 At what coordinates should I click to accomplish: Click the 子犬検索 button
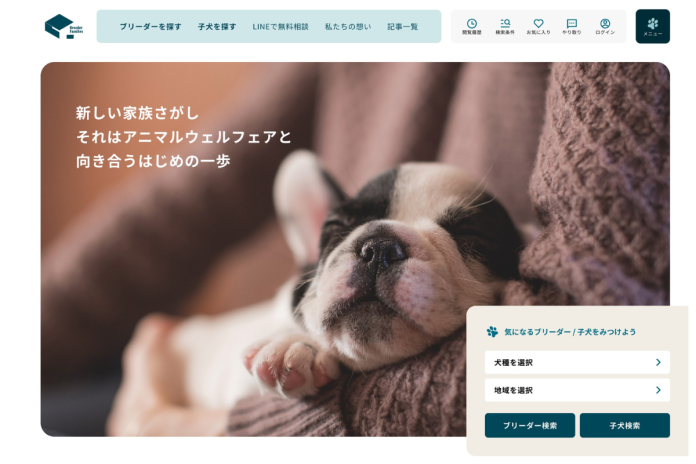tap(625, 425)
